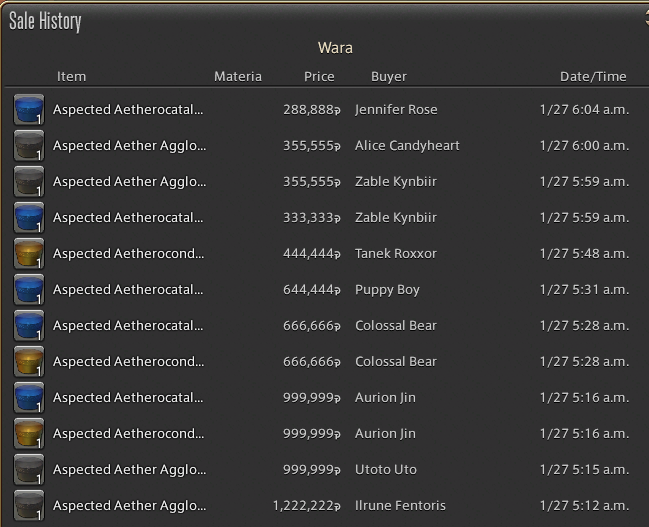Click the blue item icon in Puppy Boy's row
The width and height of the screenshot is (649, 527).
(29, 290)
